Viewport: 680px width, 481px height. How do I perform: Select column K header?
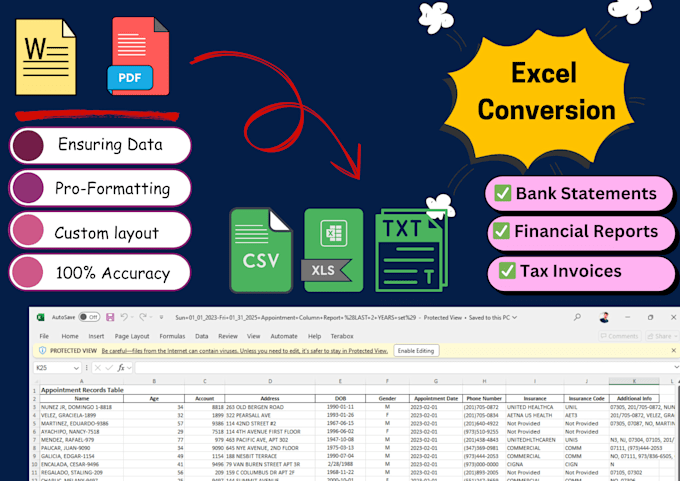pos(634,381)
